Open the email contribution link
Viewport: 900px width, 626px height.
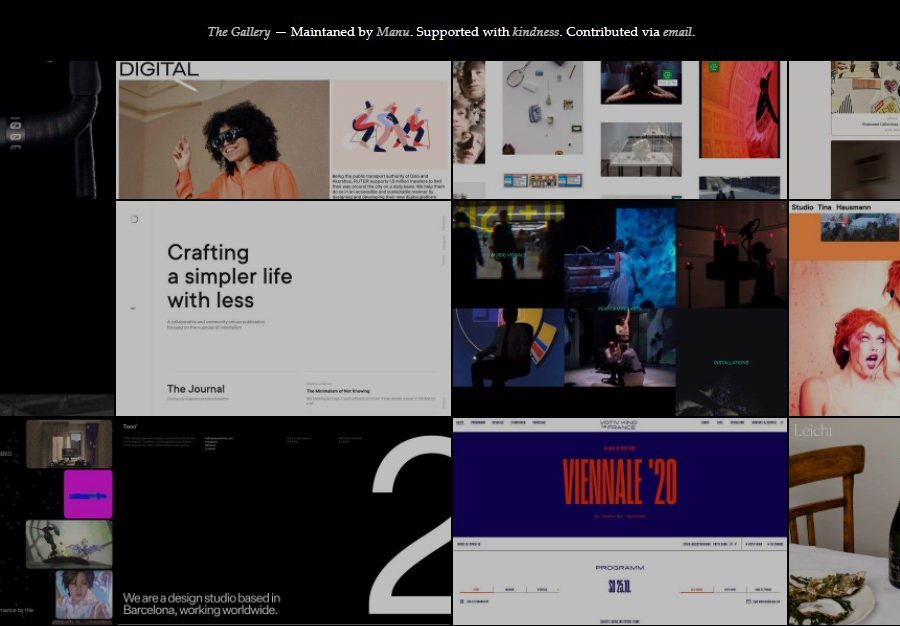click(677, 32)
